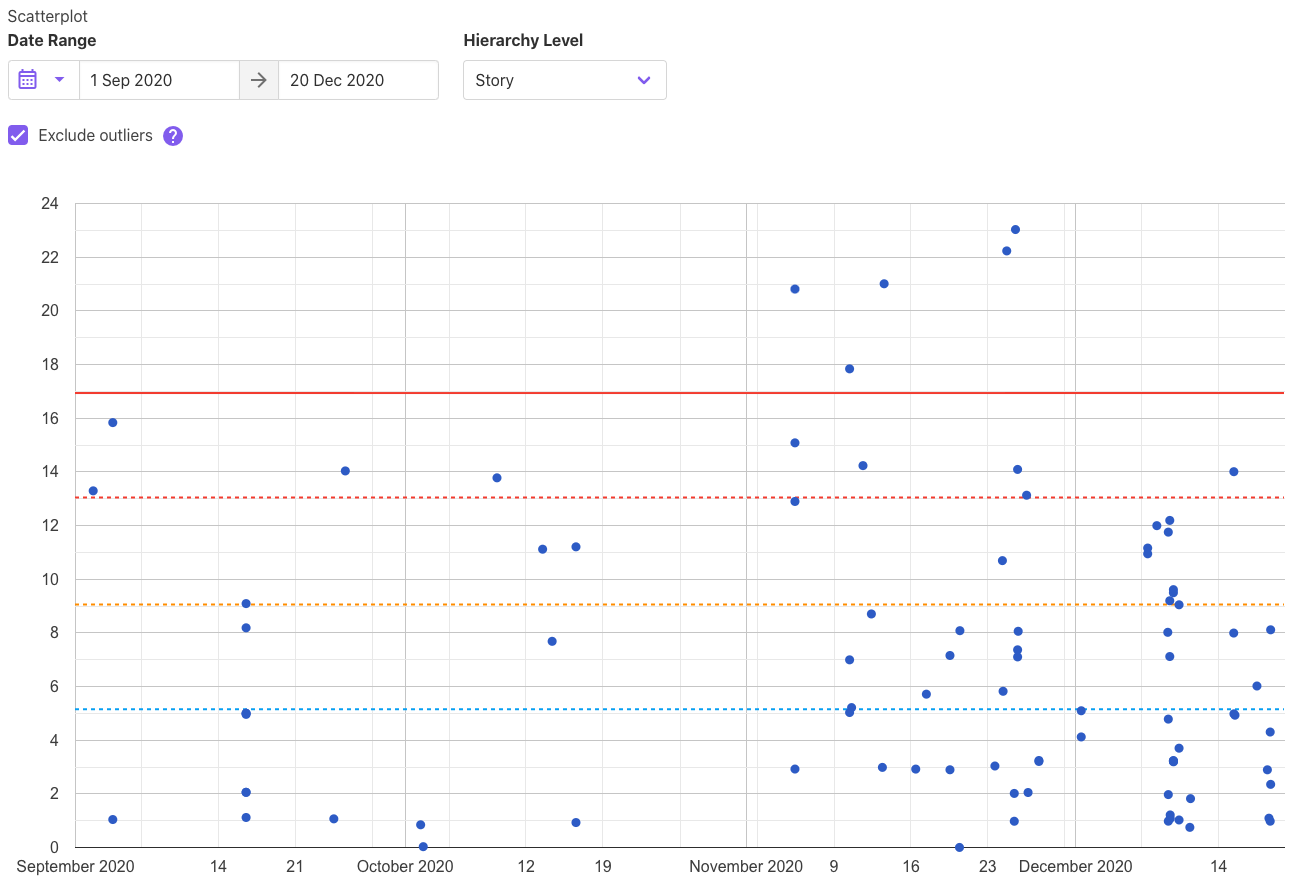Open the calendar icon date picker
Image resolution: width=1301 pixels, height=887 pixels.
28,80
